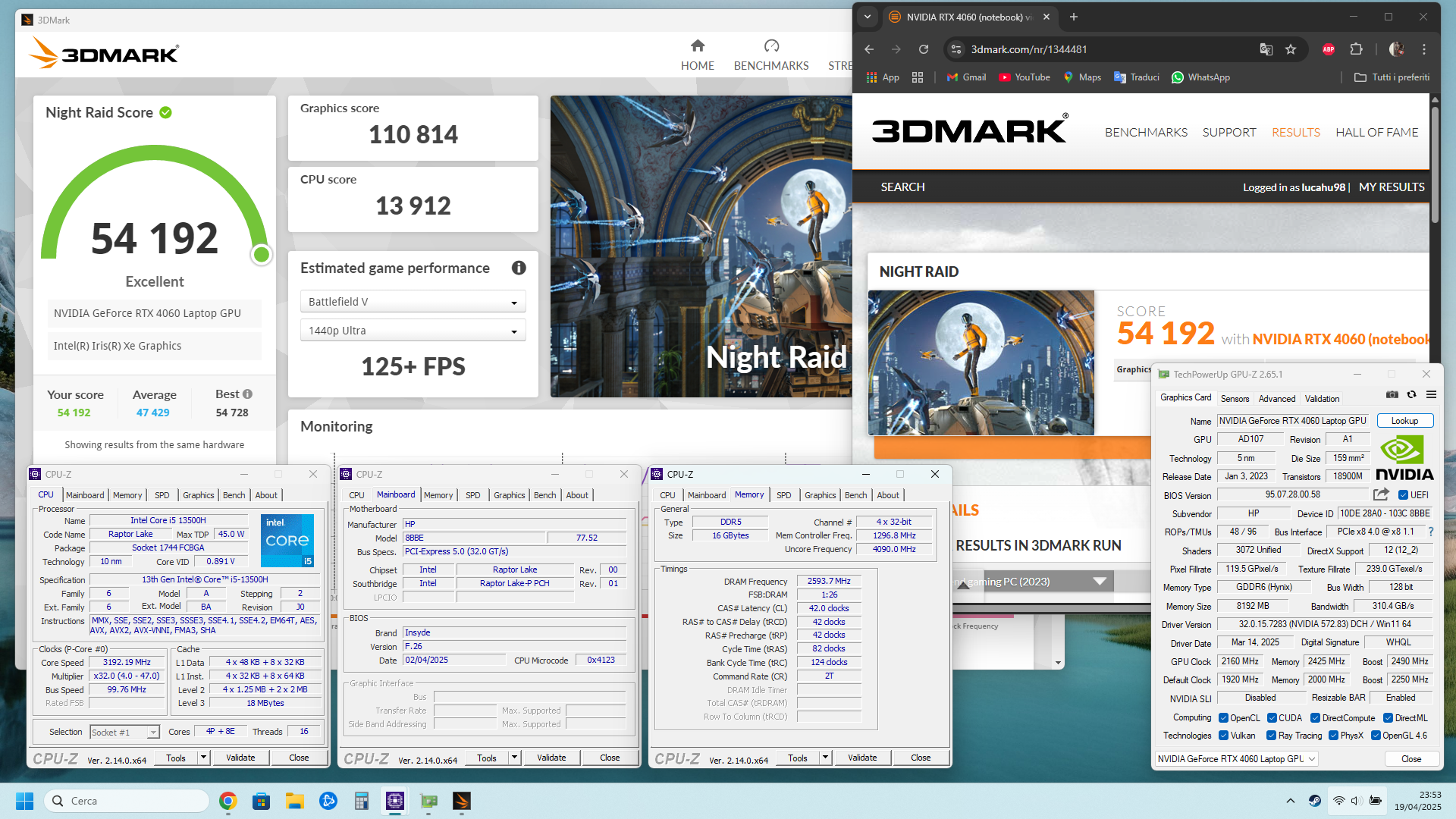
Task: Toggle the OpenCL checkbox
Action: [x=1223, y=718]
